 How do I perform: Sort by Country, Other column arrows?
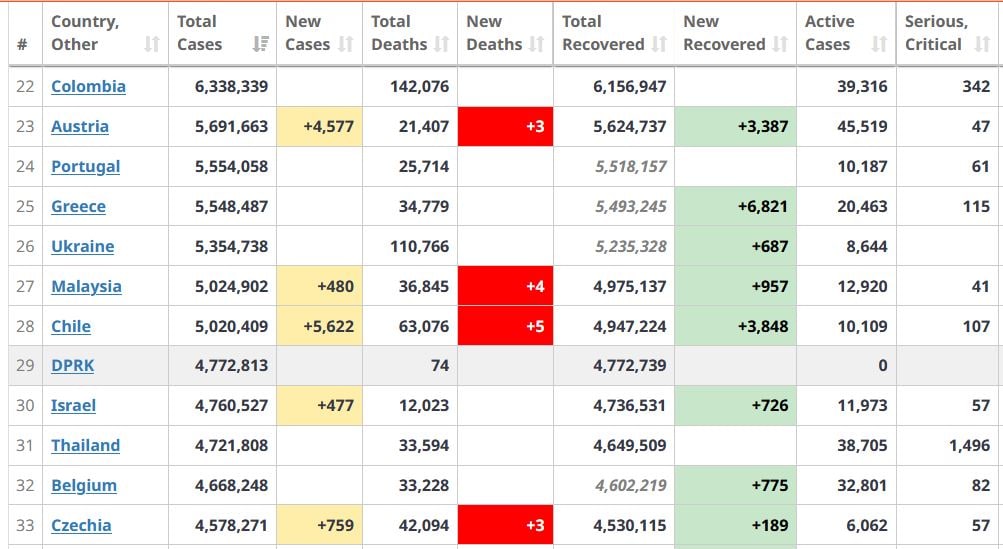(x=152, y=44)
